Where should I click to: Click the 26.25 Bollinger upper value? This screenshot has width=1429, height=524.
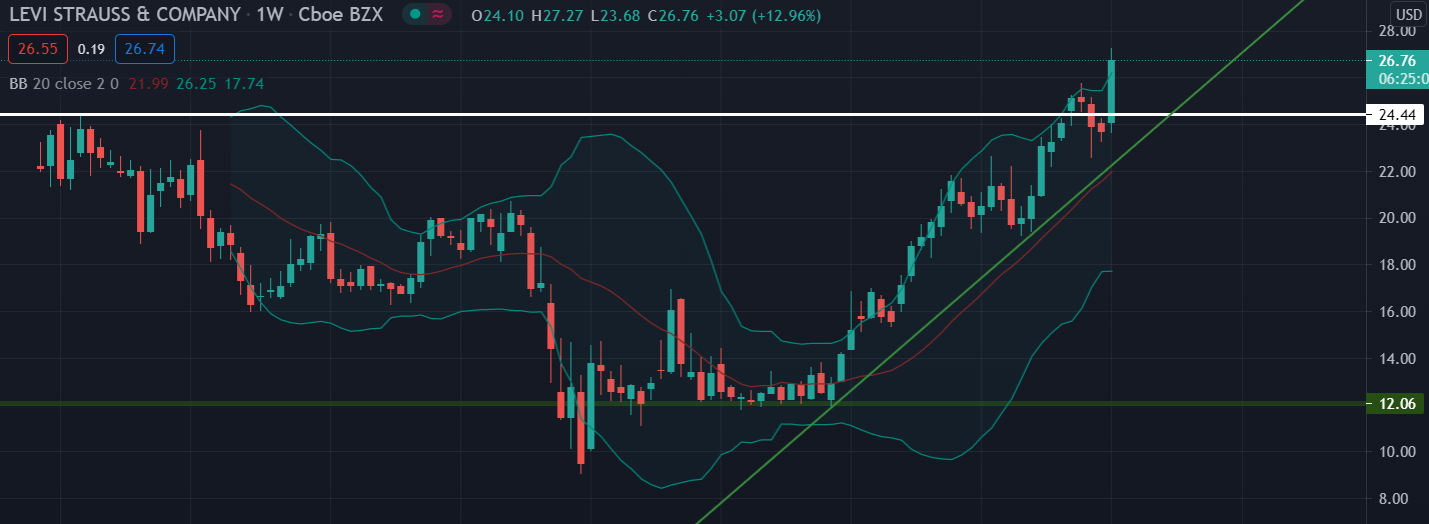(x=196, y=84)
